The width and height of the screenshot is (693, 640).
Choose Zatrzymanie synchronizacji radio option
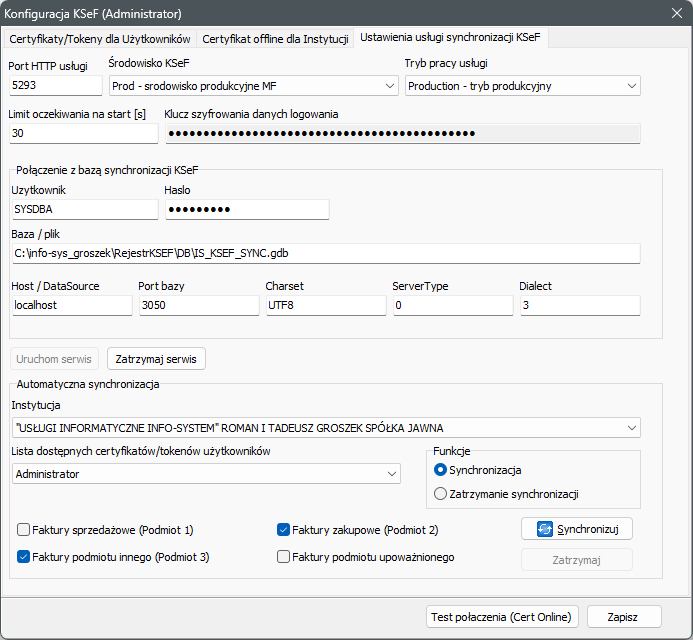click(440, 493)
